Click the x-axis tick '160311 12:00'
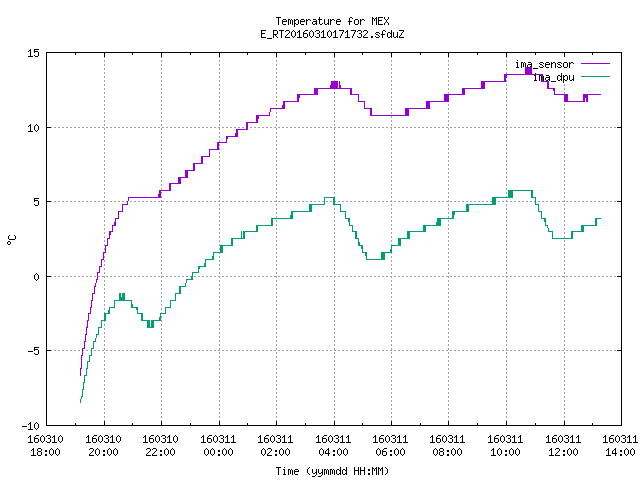640x480 pixels. [564, 446]
